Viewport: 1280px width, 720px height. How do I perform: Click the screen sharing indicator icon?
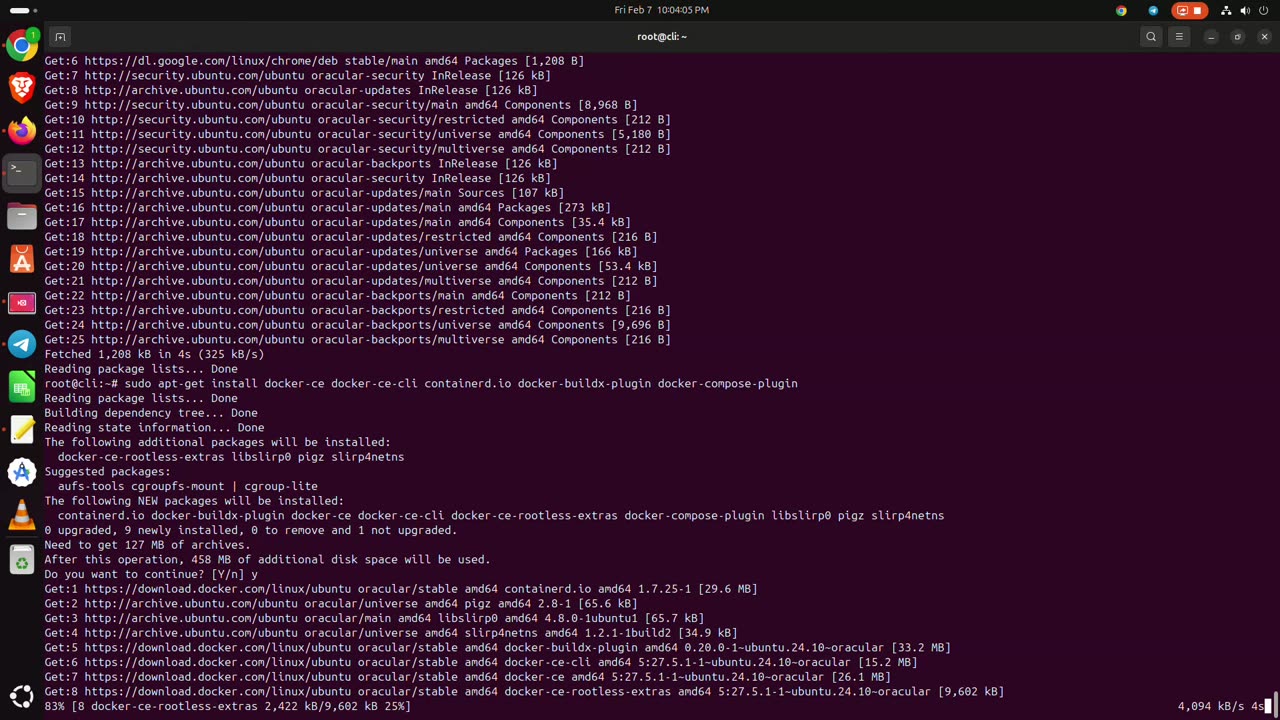coord(1183,10)
